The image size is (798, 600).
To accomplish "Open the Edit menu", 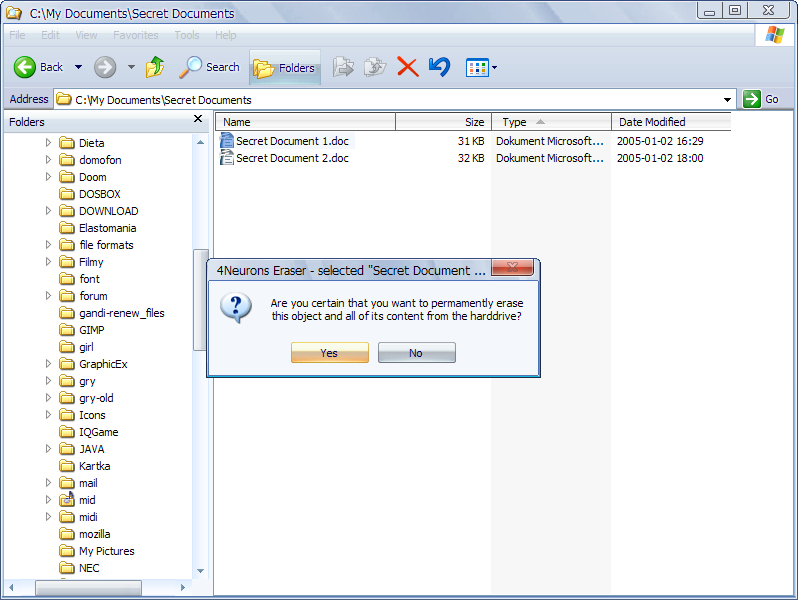I will tap(50, 35).
